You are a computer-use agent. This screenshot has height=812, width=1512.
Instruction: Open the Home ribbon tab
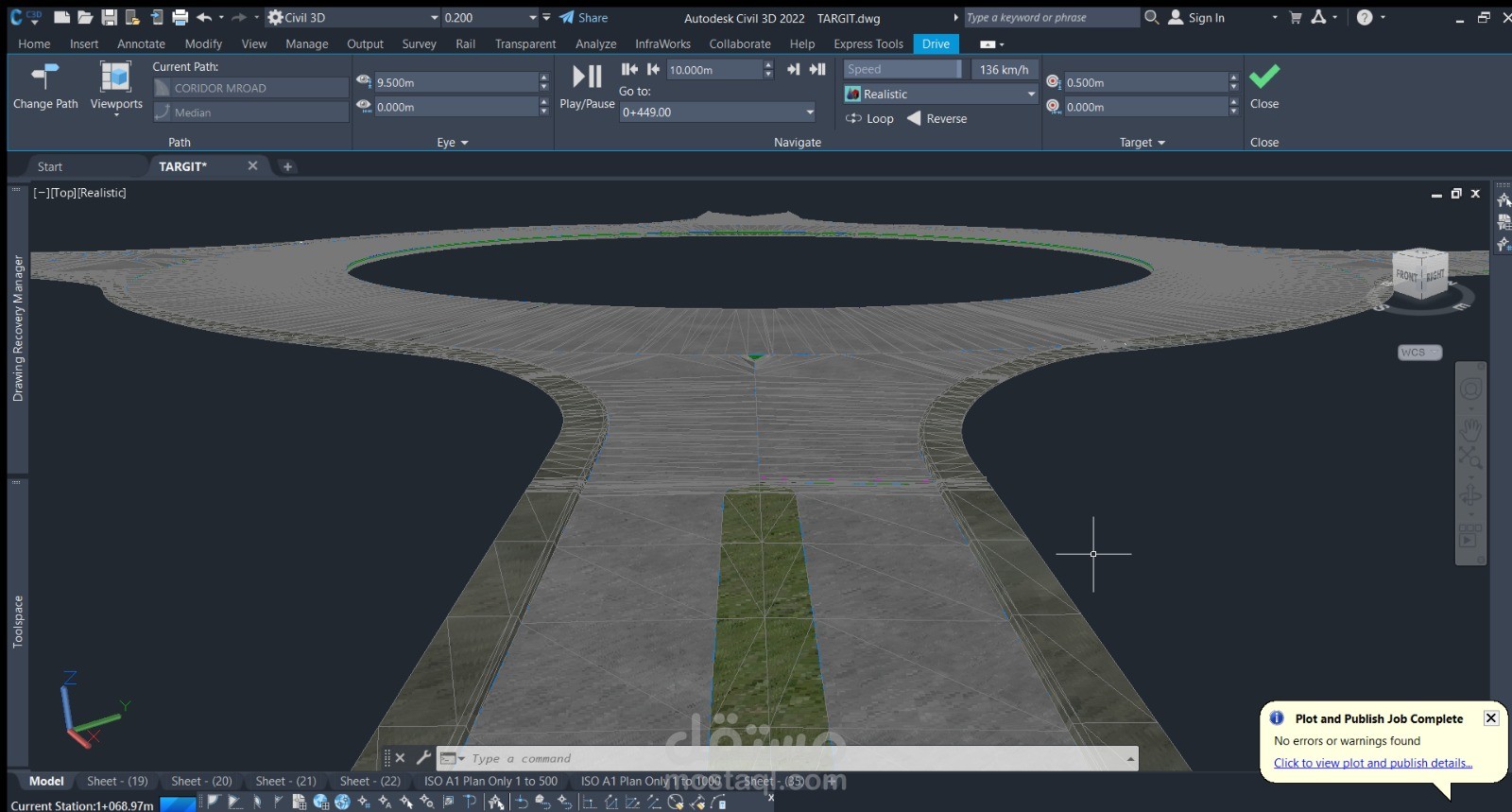coord(34,43)
